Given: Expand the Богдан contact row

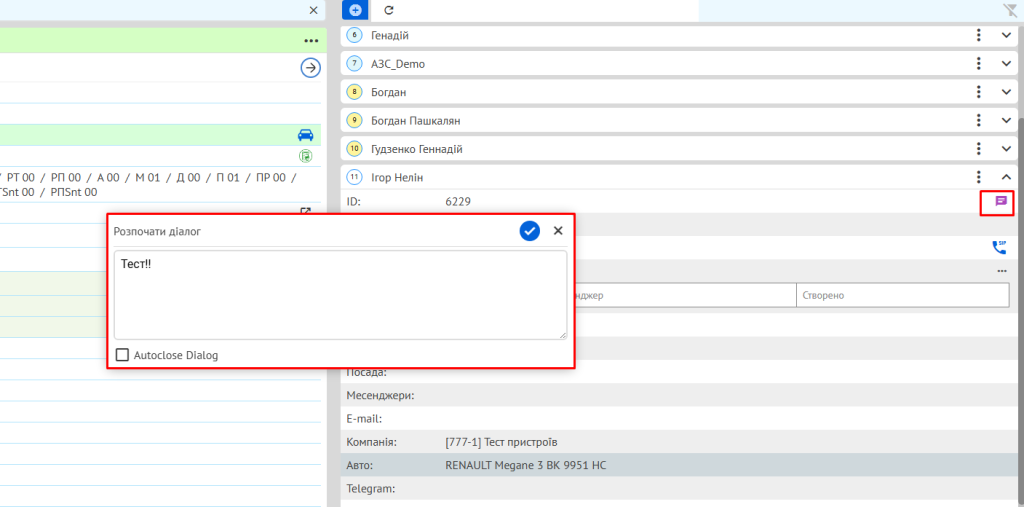Looking at the screenshot, I should pyautogui.click(x=1006, y=92).
